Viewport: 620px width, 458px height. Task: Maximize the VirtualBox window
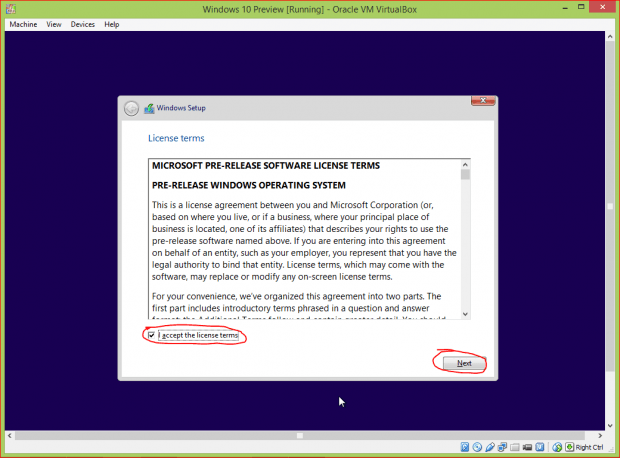coord(581,7)
